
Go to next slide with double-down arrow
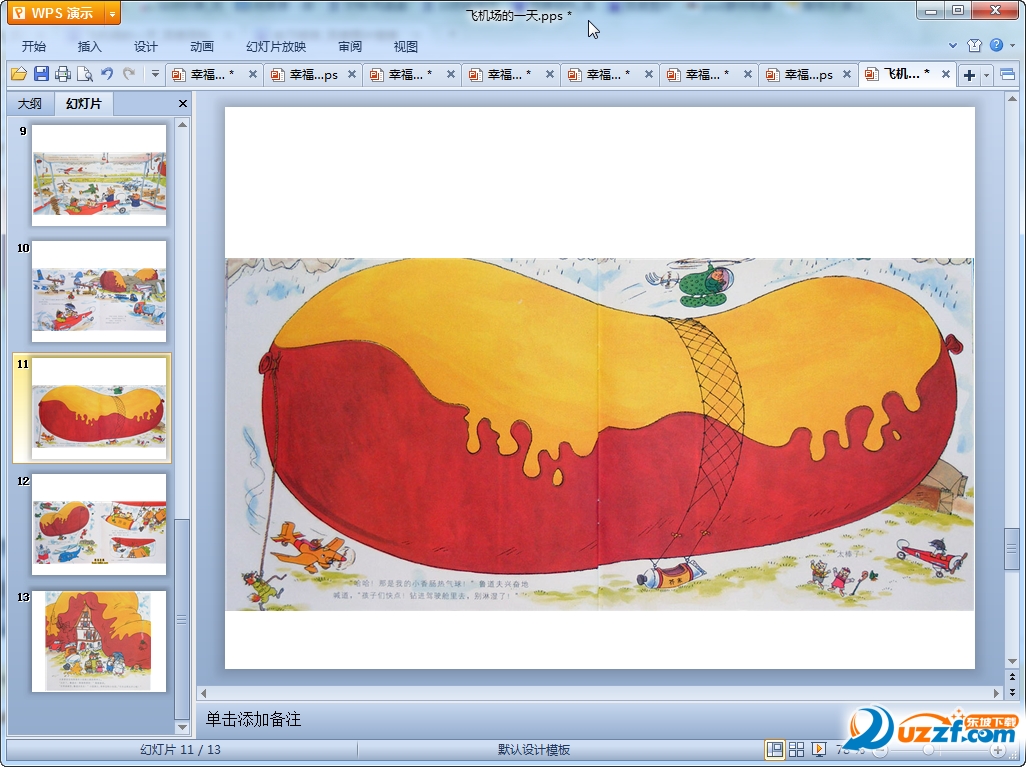pyautogui.click(x=1012, y=691)
